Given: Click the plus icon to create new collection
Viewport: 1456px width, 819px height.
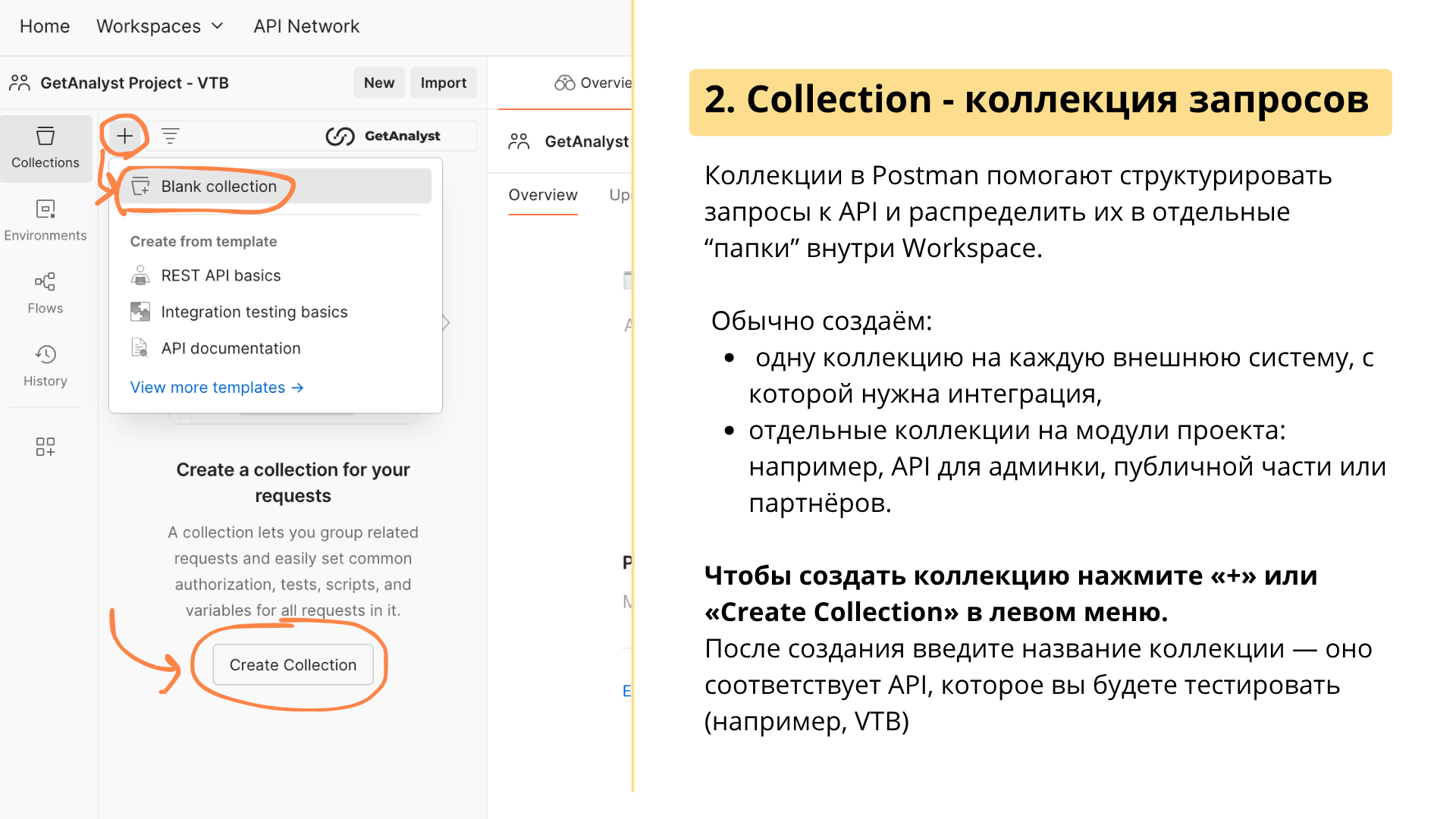Looking at the screenshot, I should pyautogui.click(x=125, y=136).
